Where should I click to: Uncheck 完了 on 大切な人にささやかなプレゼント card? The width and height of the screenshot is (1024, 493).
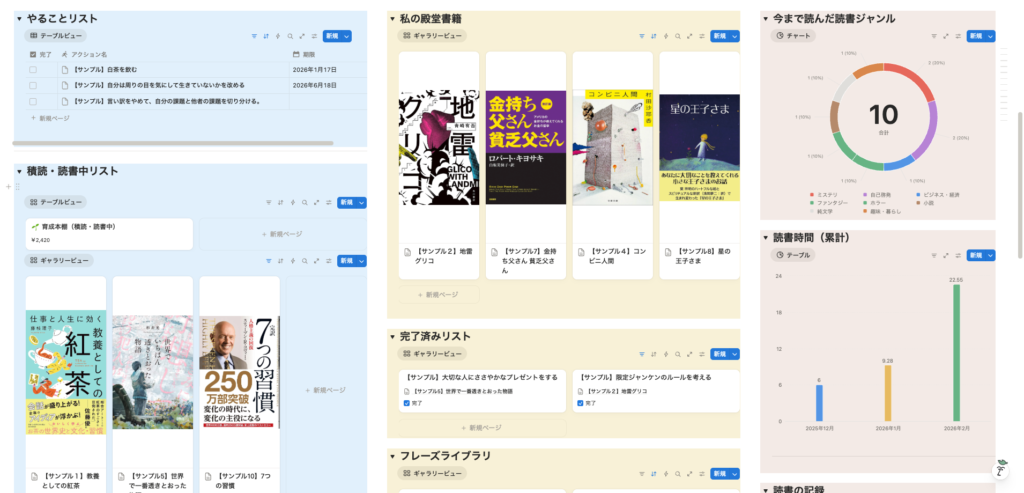click(x=406, y=403)
